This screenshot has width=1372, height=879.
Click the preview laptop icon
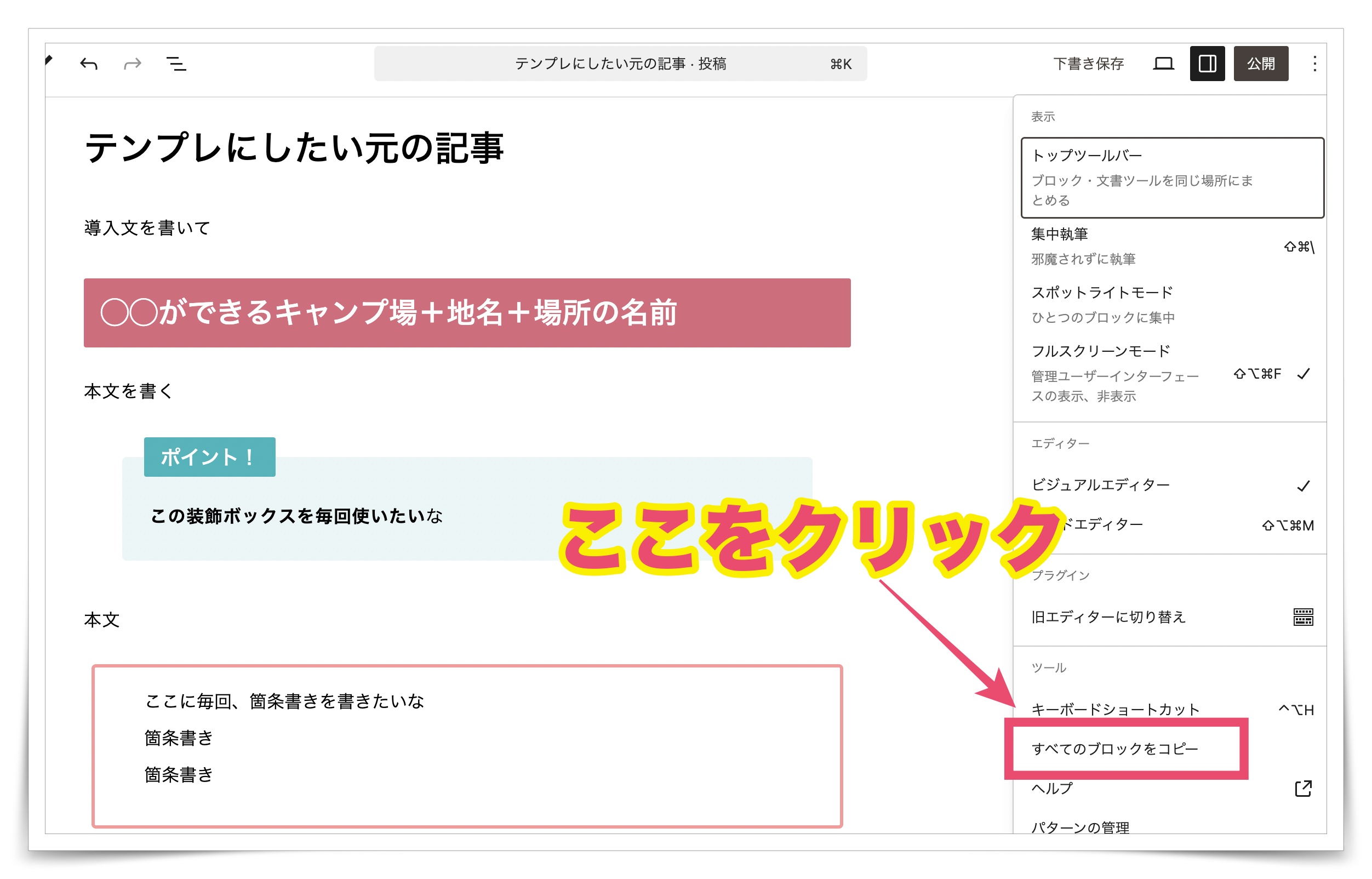[x=1163, y=64]
